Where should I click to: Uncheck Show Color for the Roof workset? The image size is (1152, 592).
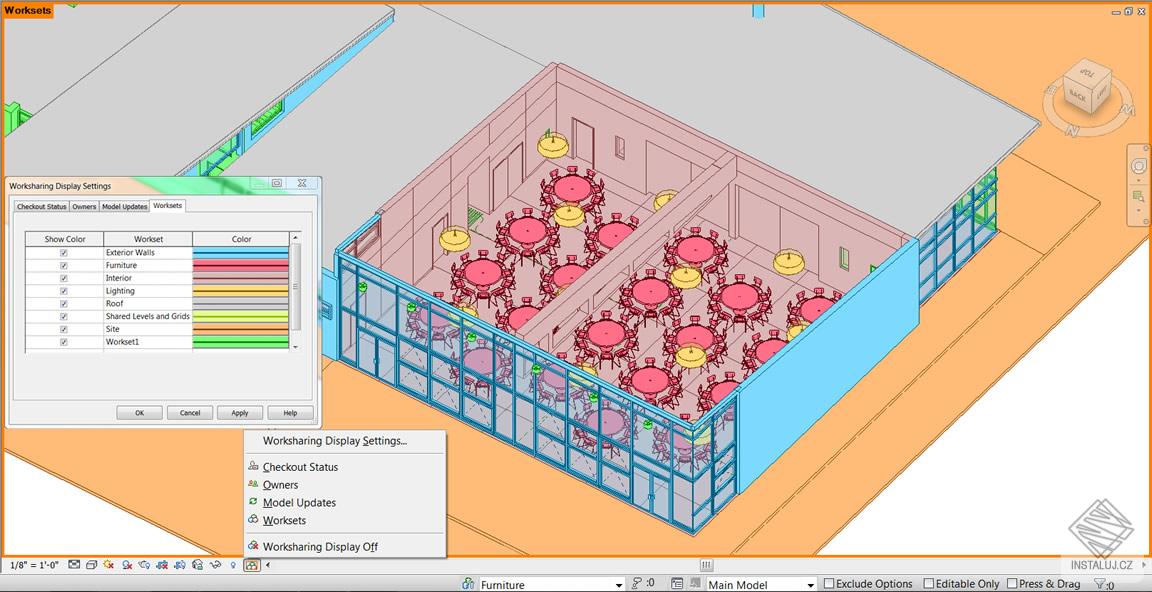63,303
